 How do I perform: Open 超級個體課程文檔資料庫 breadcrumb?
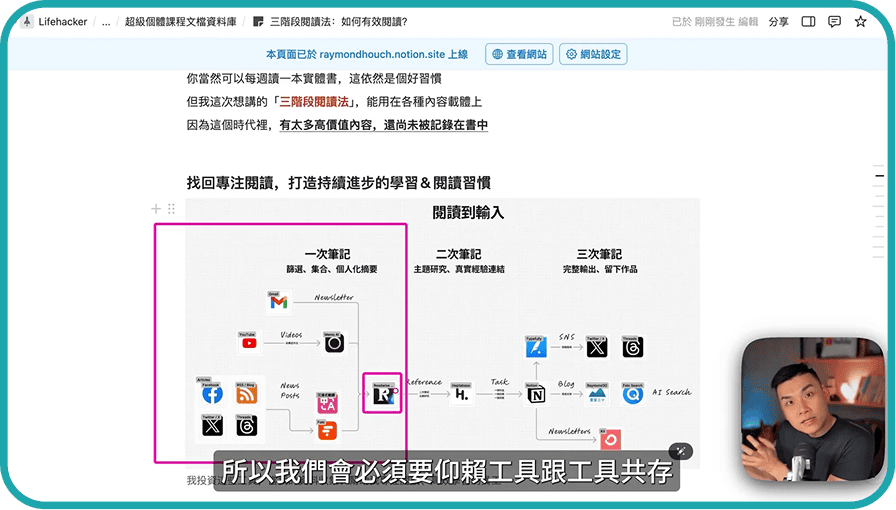[181, 22]
